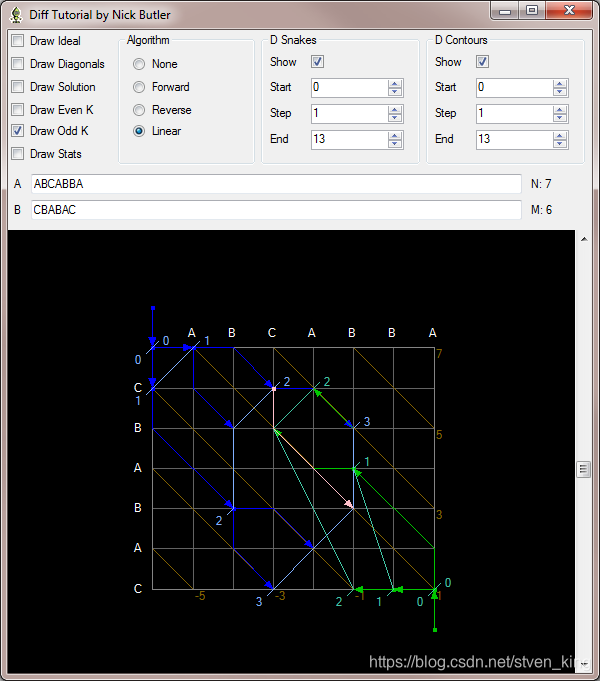Viewport: 600px width, 681px height.
Task: Maximize the Diff Tutorial window
Action: [x=532, y=11]
